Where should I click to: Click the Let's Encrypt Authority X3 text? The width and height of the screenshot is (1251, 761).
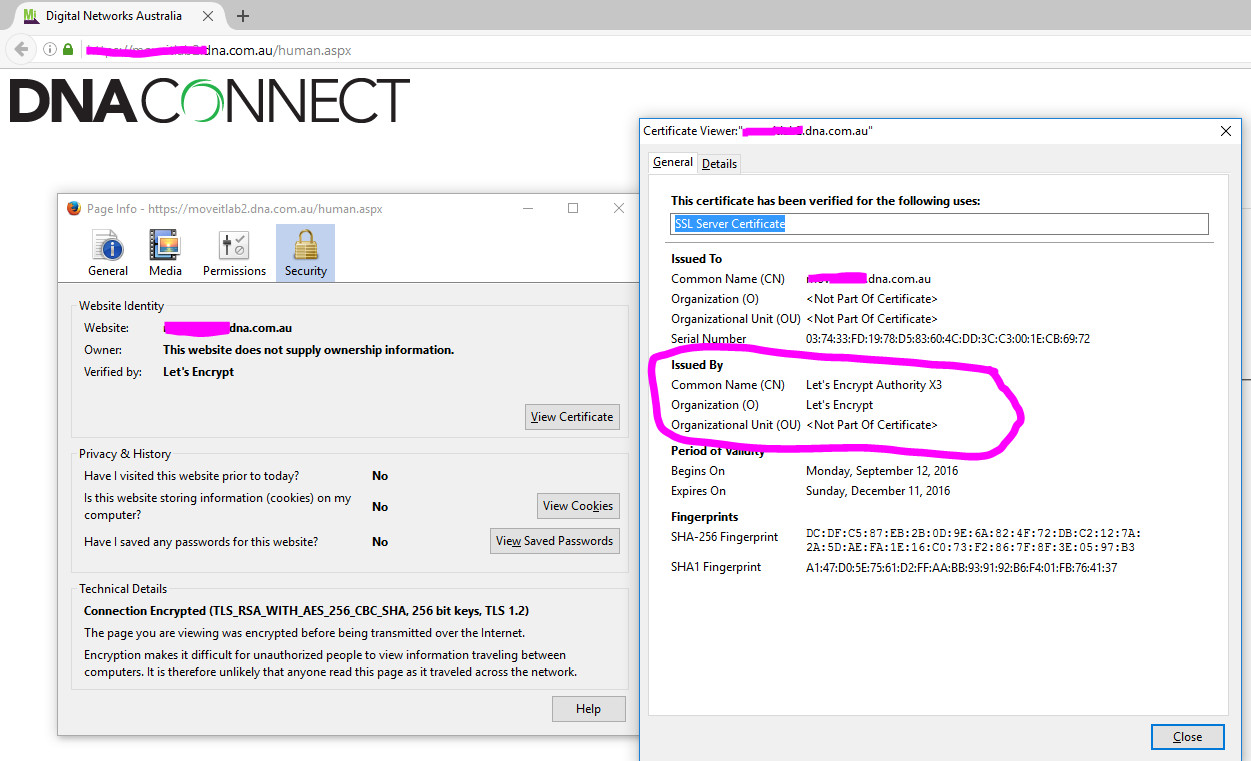pos(874,385)
